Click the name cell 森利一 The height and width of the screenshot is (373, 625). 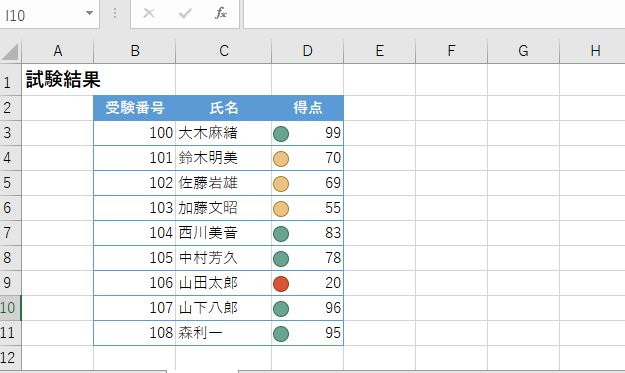click(x=224, y=333)
